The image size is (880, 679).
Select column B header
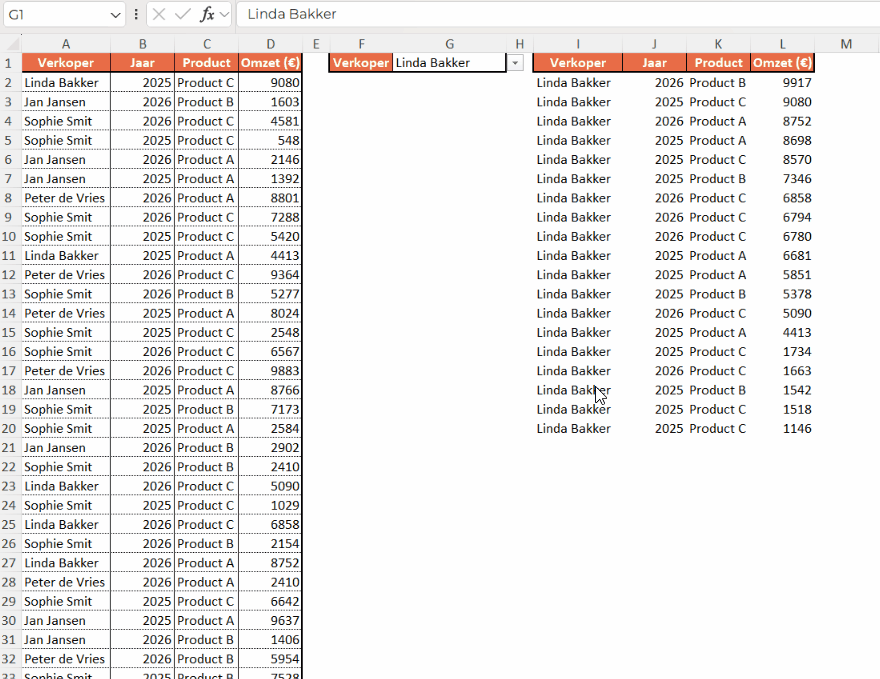pyautogui.click(x=143, y=44)
